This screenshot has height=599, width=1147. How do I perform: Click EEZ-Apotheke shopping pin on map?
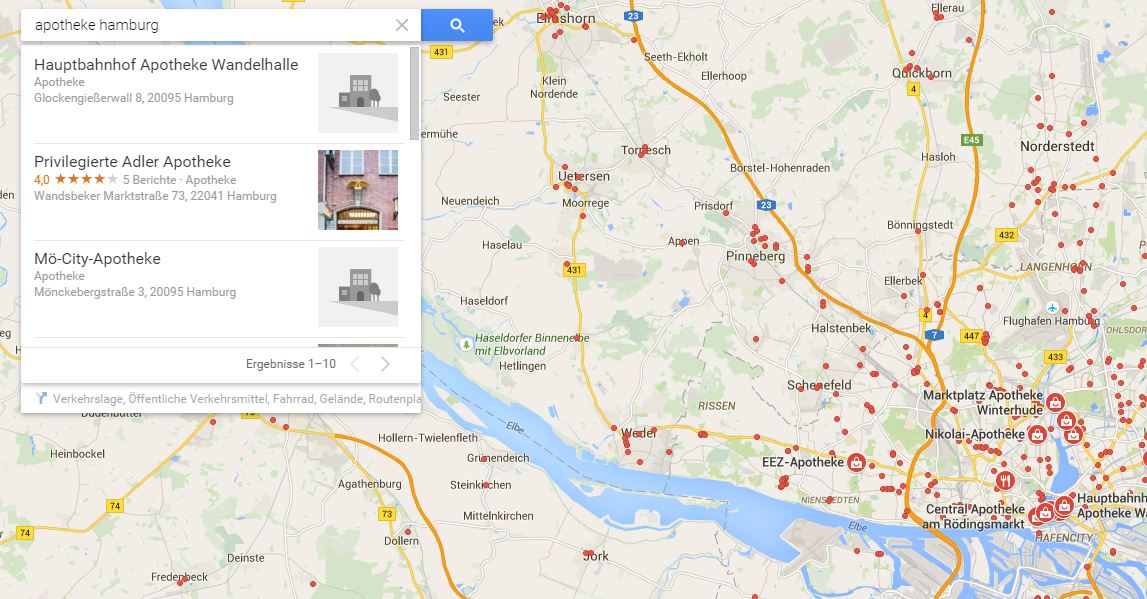tap(856, 462)
